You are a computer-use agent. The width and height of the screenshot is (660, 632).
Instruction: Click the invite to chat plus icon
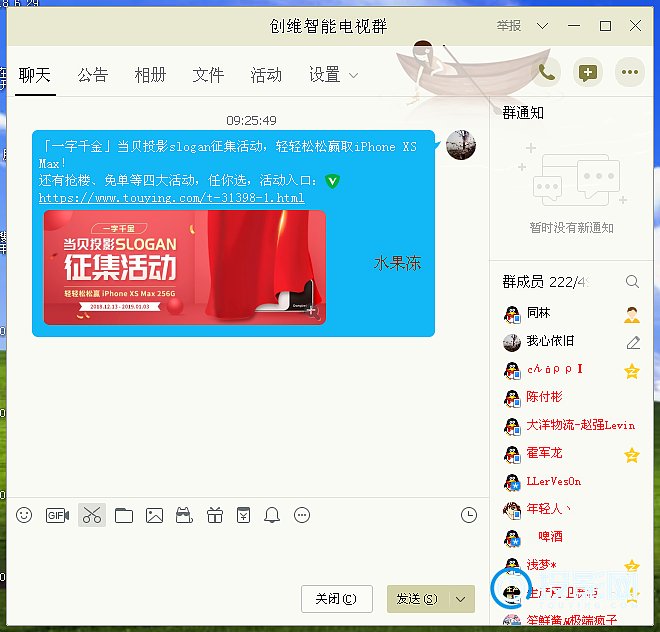[588, 72]
